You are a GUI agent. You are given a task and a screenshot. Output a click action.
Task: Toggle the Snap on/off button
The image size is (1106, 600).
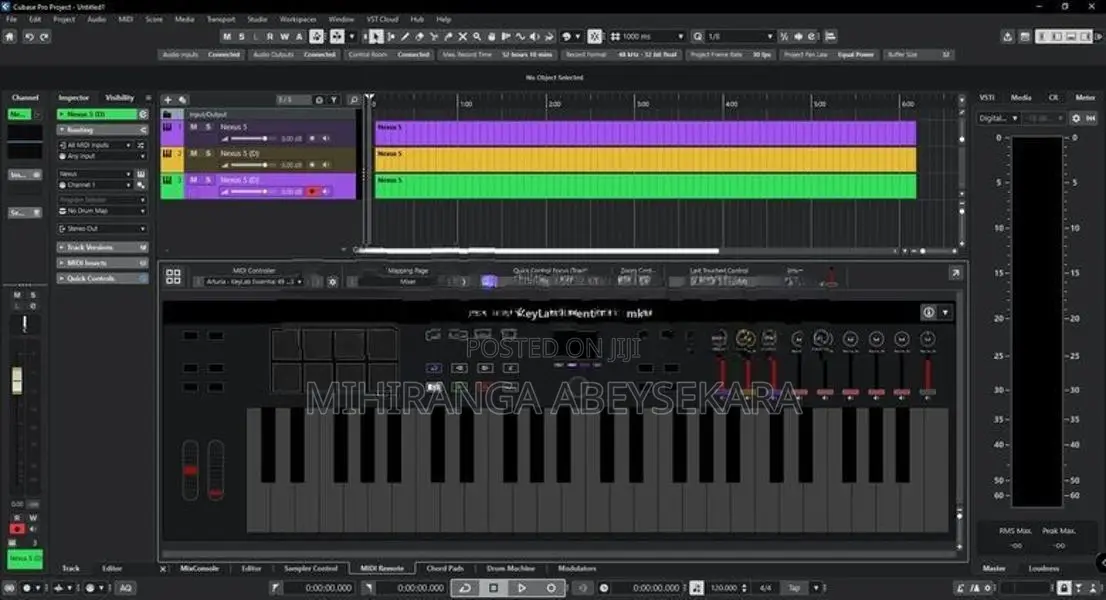pyautogui.click(x=595, y=37)
